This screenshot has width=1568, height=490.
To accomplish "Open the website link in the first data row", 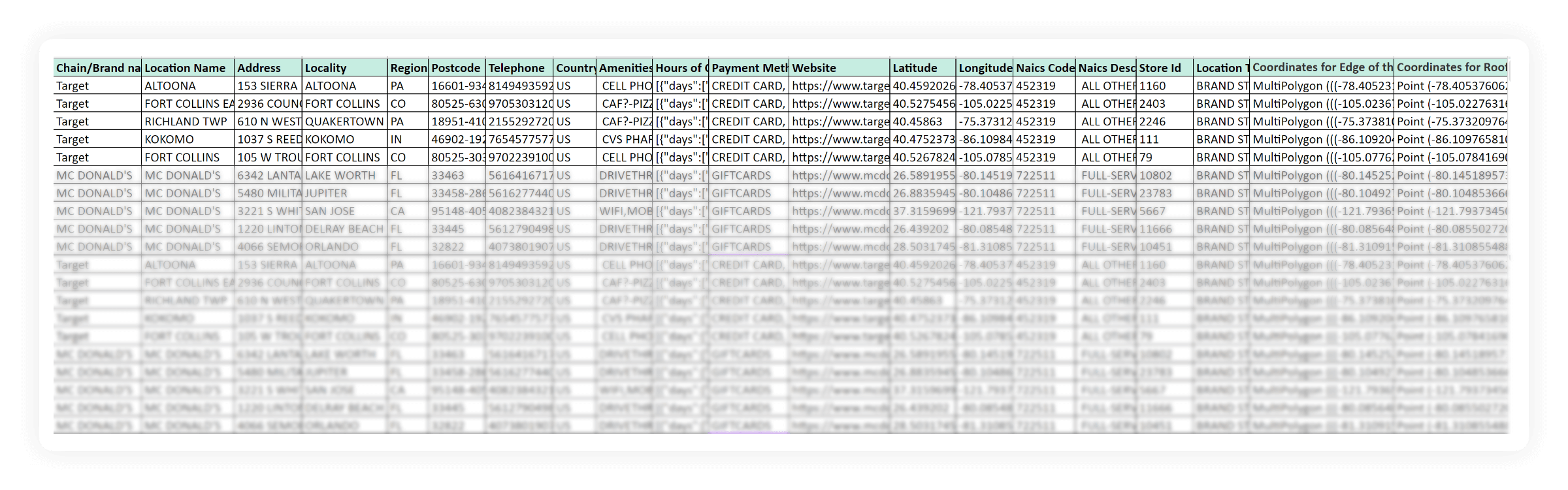I will pos(840,86).
